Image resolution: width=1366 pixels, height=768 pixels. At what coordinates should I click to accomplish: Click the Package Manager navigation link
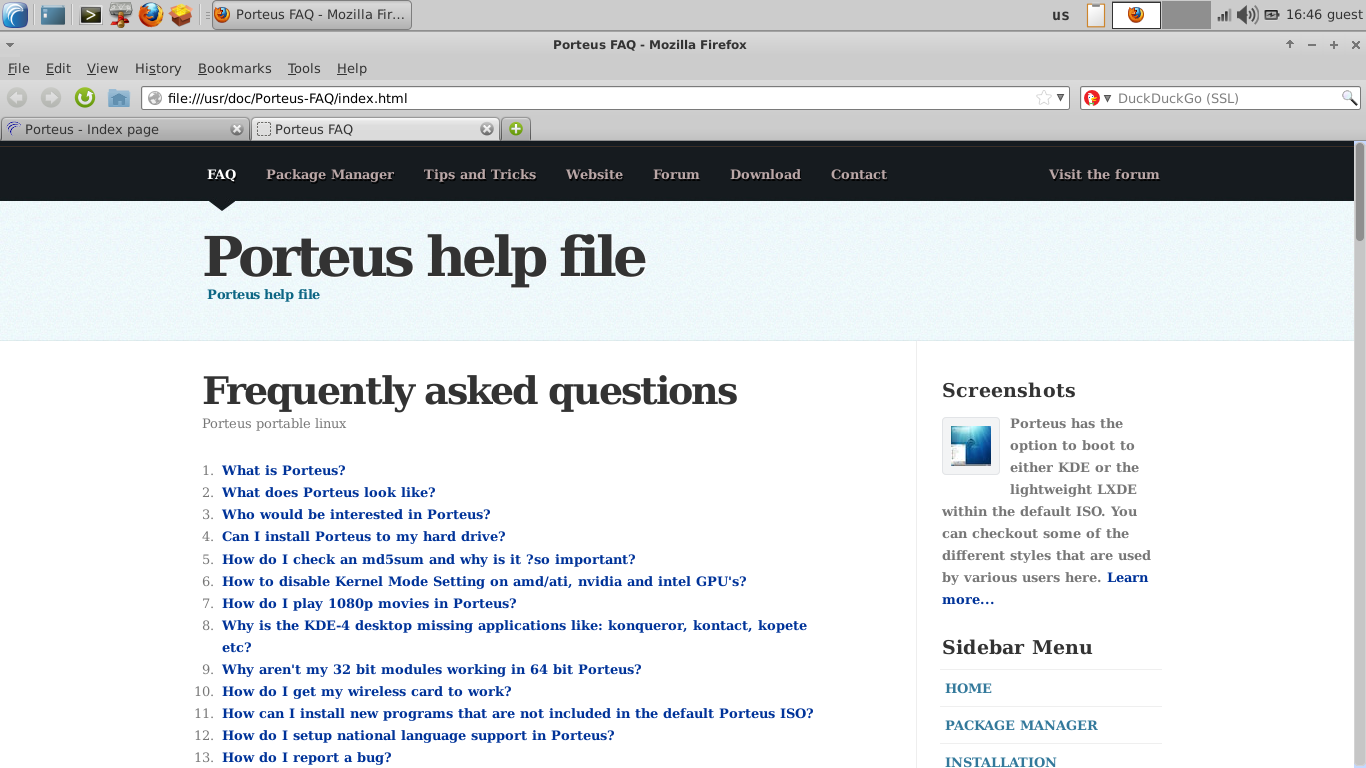pos(330,174)
